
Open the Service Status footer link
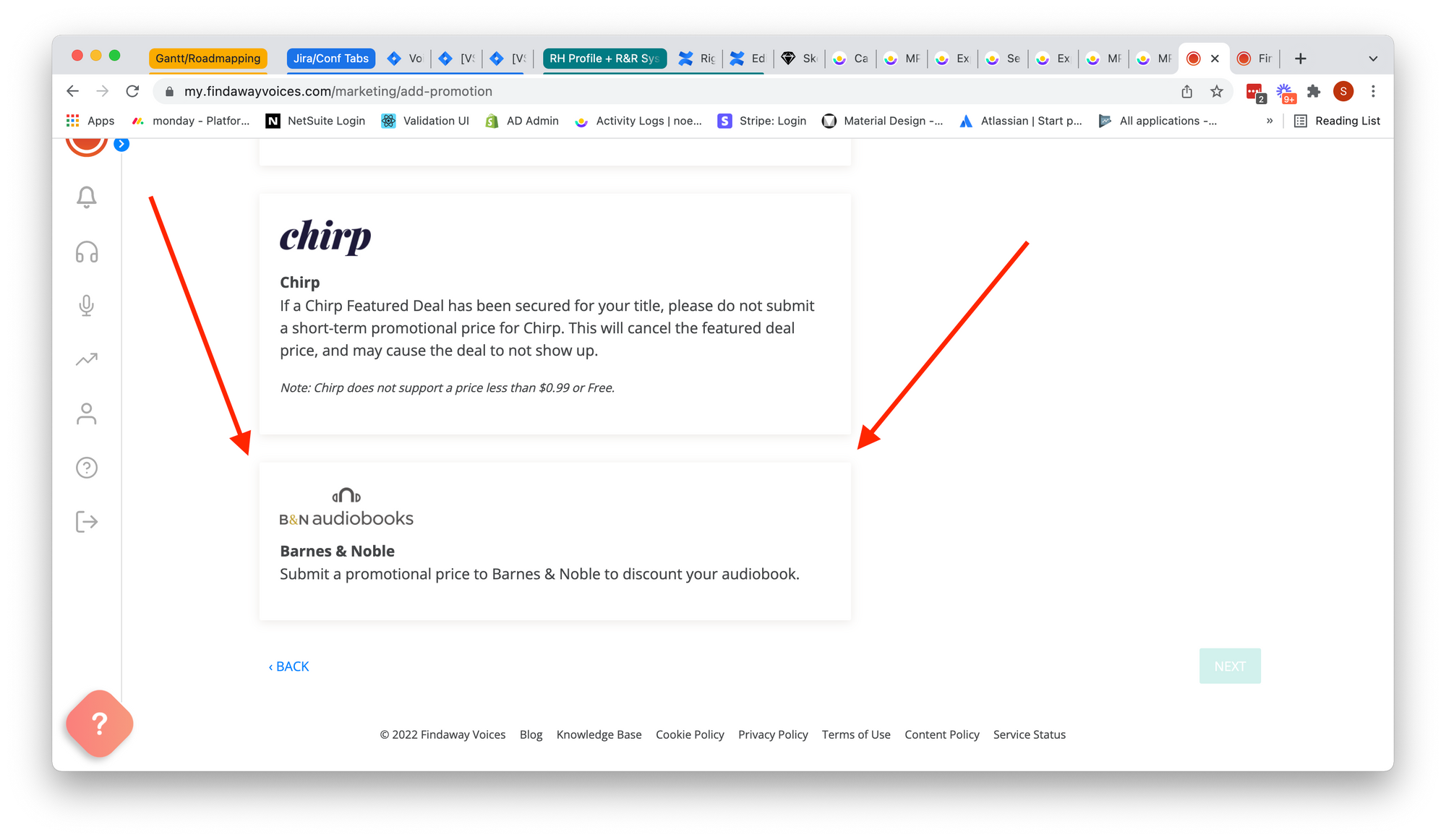point(1030,734)
